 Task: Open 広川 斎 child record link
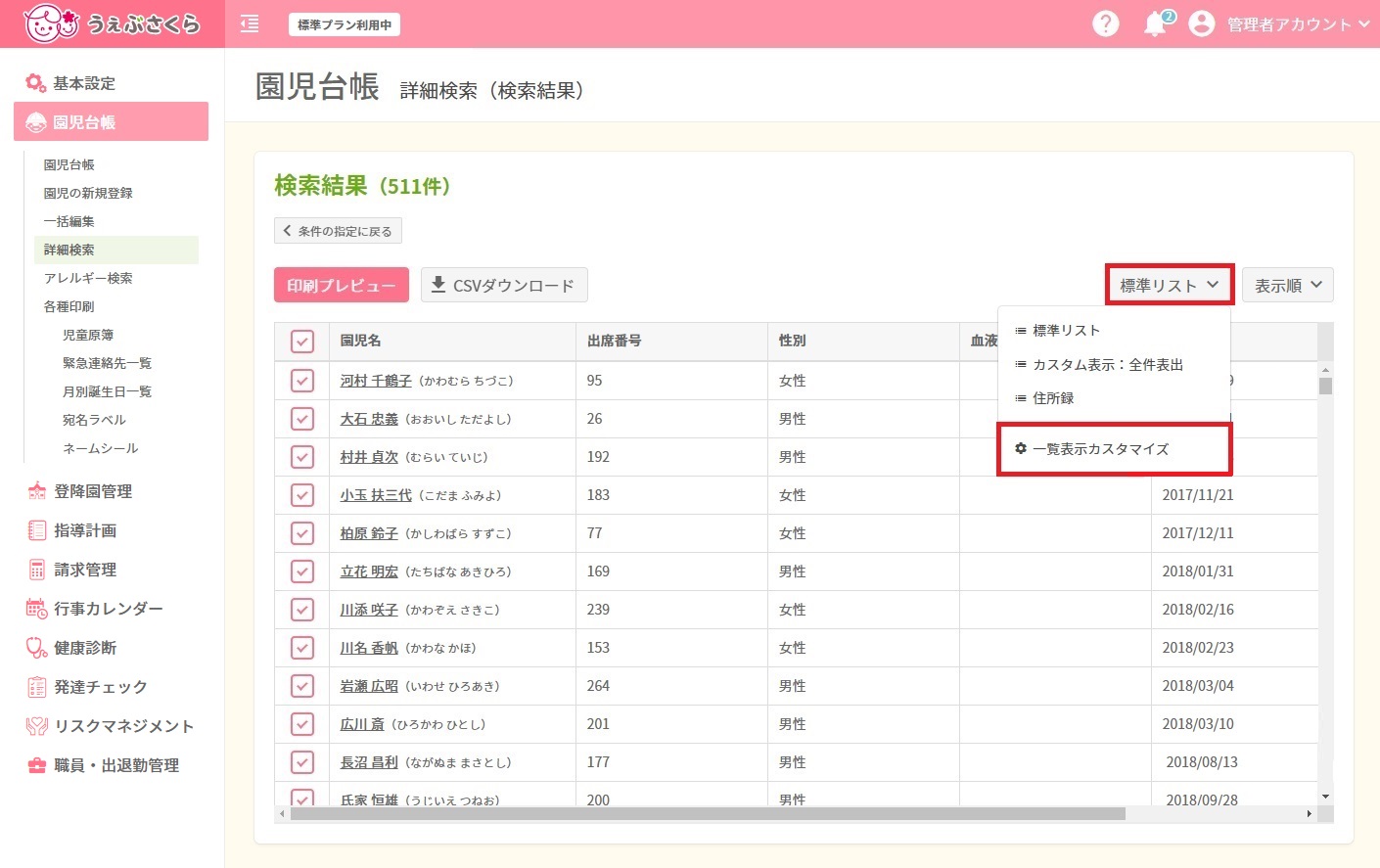(362, 724)
